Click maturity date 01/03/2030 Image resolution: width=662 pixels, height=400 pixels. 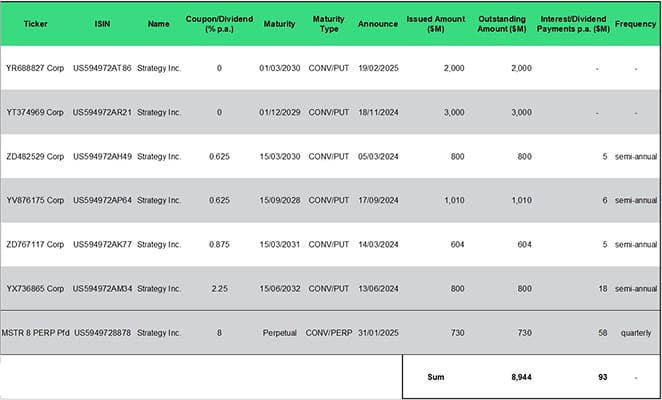(279, 68)
